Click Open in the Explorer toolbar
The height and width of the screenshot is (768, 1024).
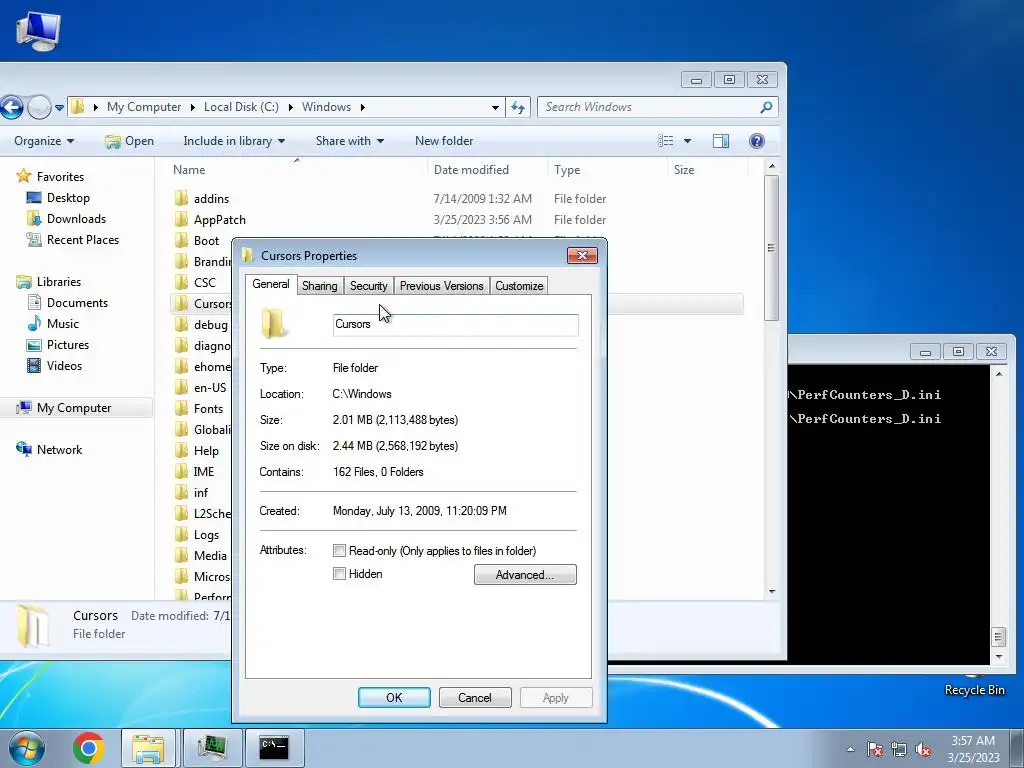click(x=129, y=141)
